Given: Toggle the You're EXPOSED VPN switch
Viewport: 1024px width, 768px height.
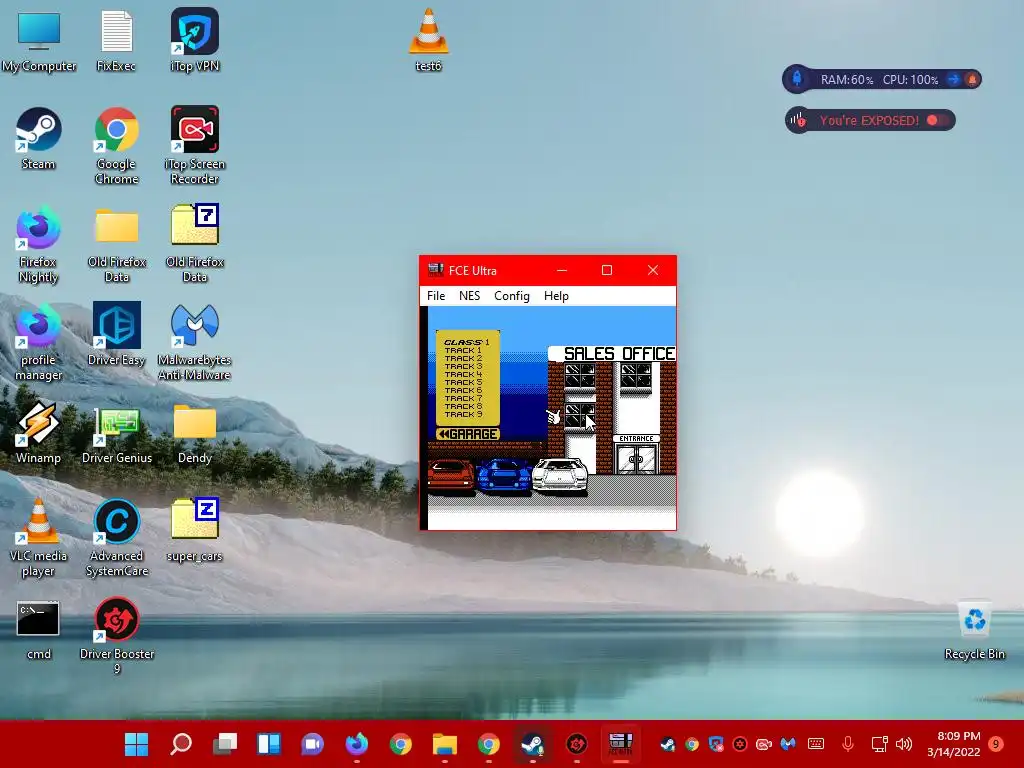Looking at the screenshot, I should 938,120.
